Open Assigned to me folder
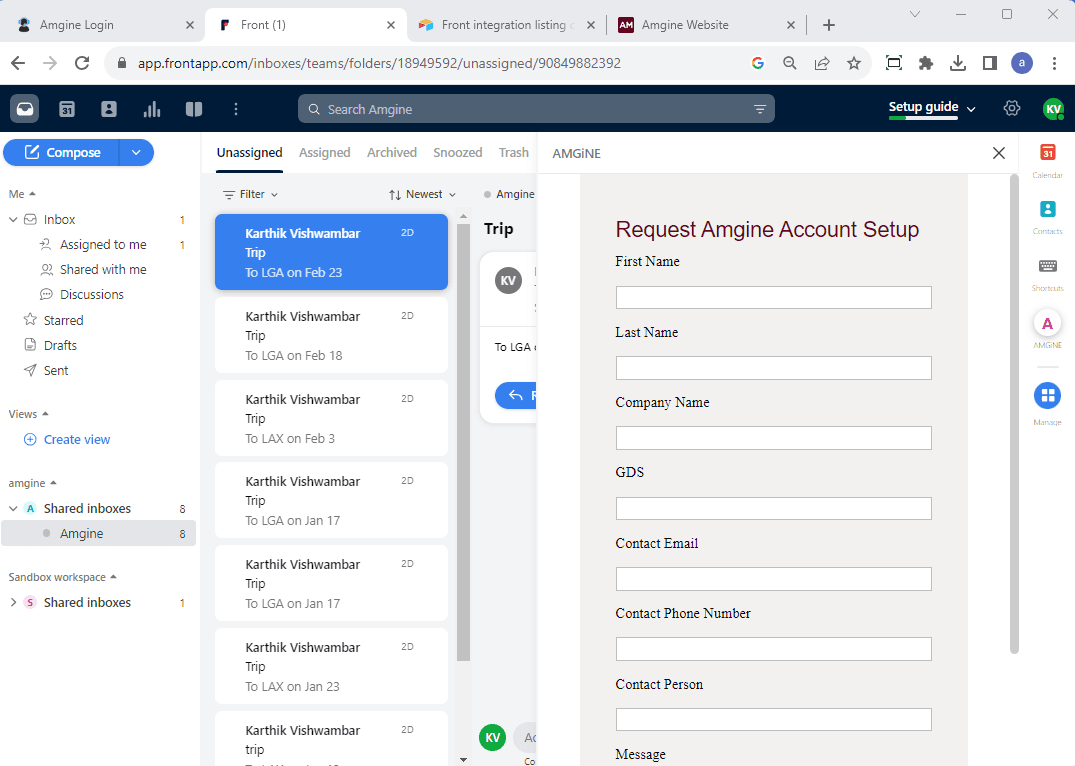 [x=103, y=245]
